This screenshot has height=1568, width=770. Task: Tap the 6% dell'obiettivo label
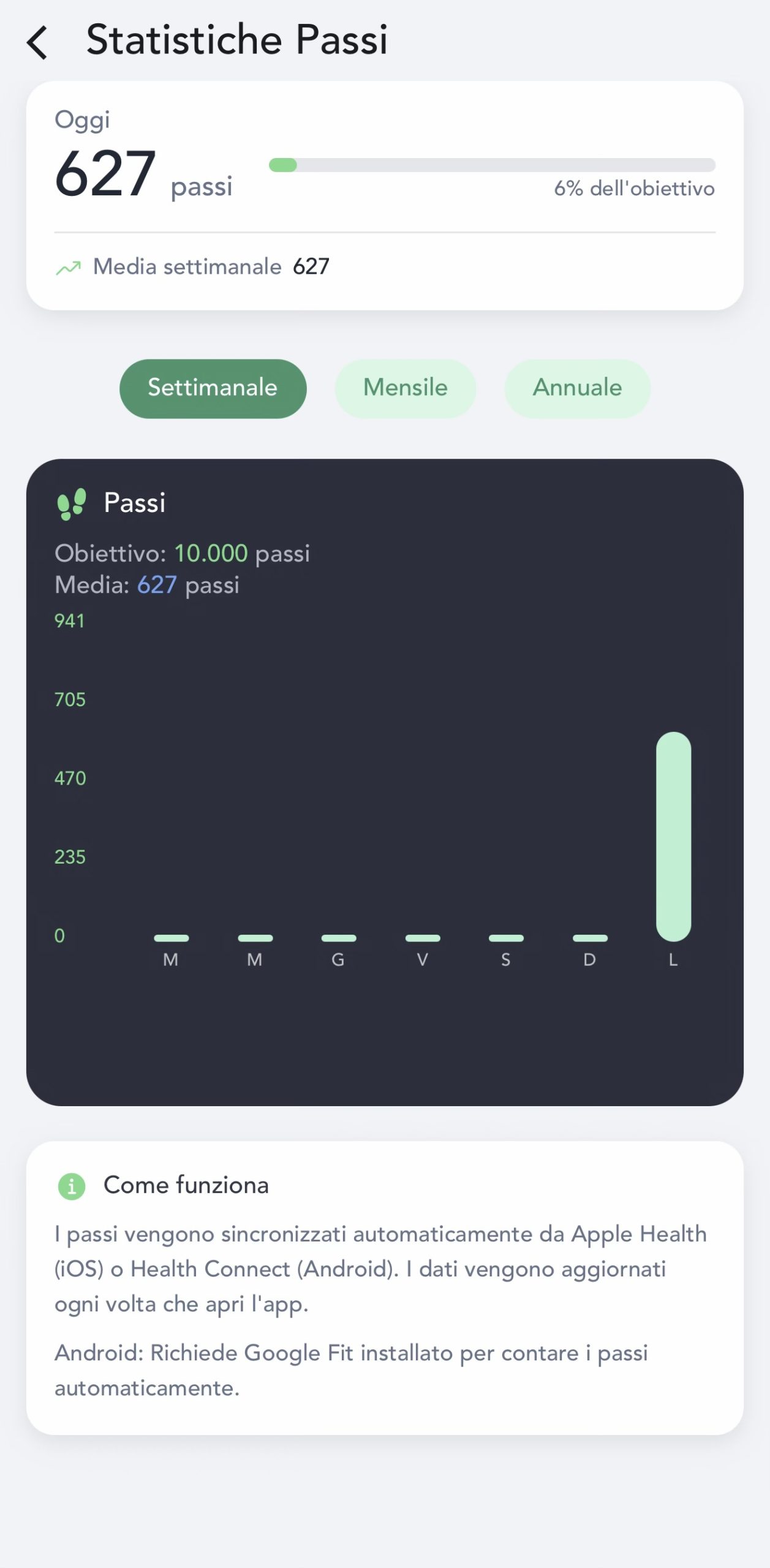click(634, 189)
